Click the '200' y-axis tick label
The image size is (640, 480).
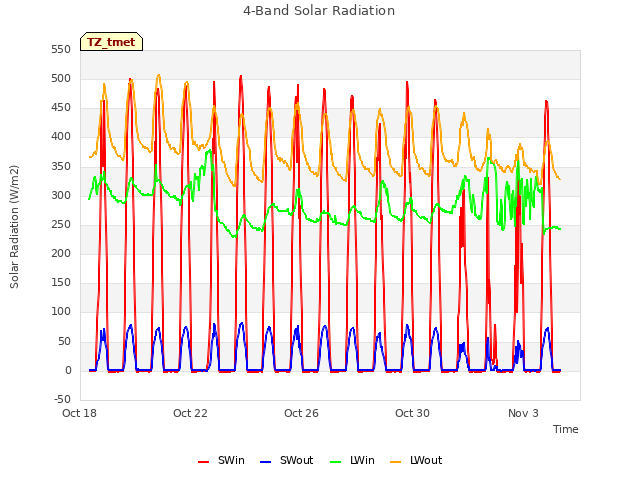tap(61, 253)
